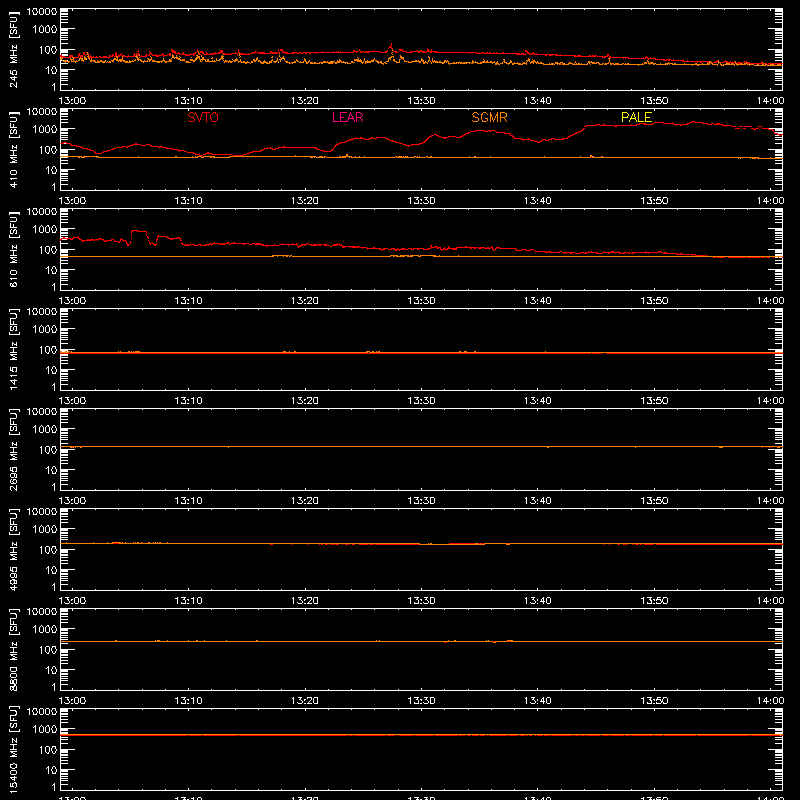800x800 pixels.
Task: Select the 245 MHz [SFU] axis title
Action: [13, 49]
